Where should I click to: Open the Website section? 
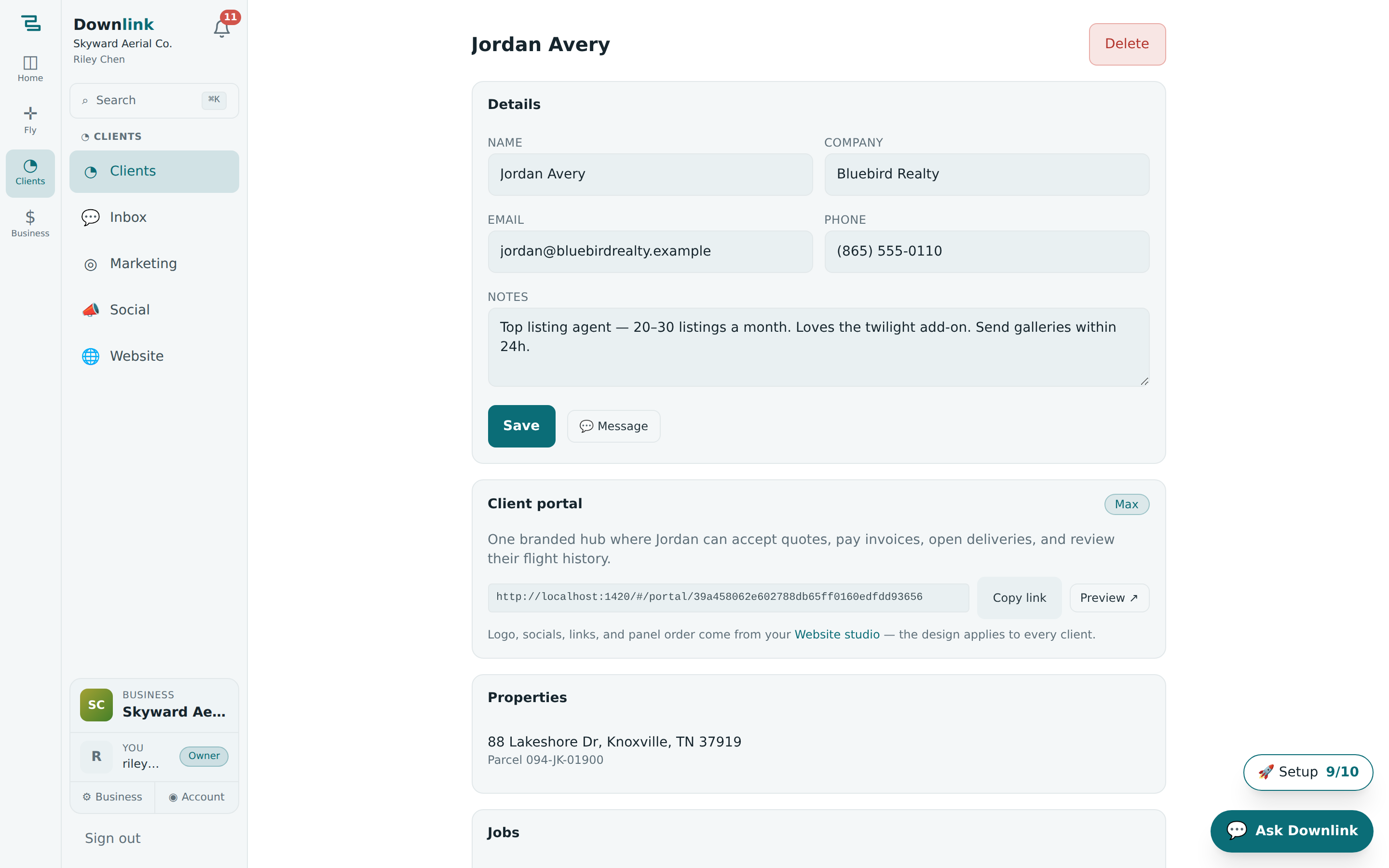pos(154,356)
